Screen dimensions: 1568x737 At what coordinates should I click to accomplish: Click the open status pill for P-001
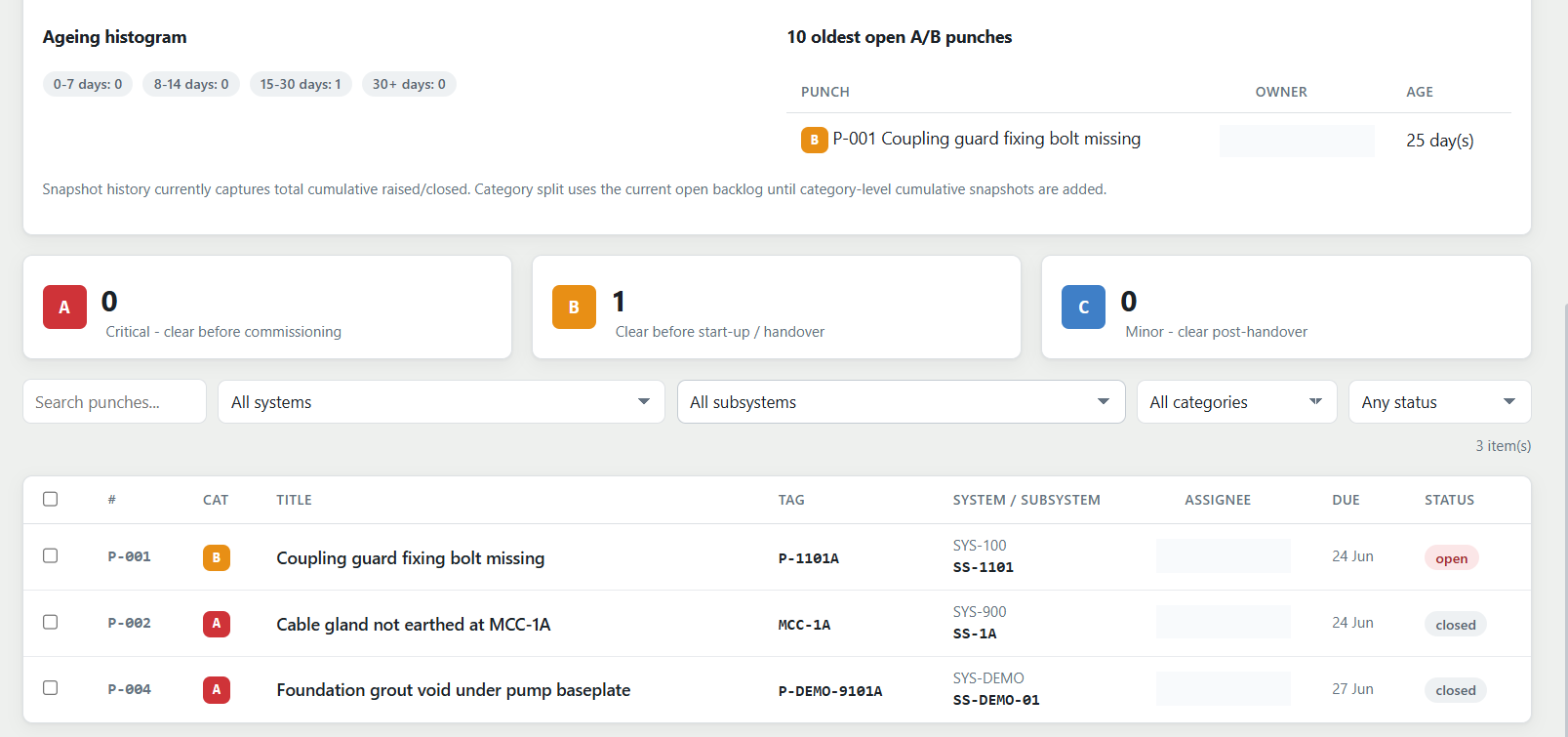[x=1452, y=558]
